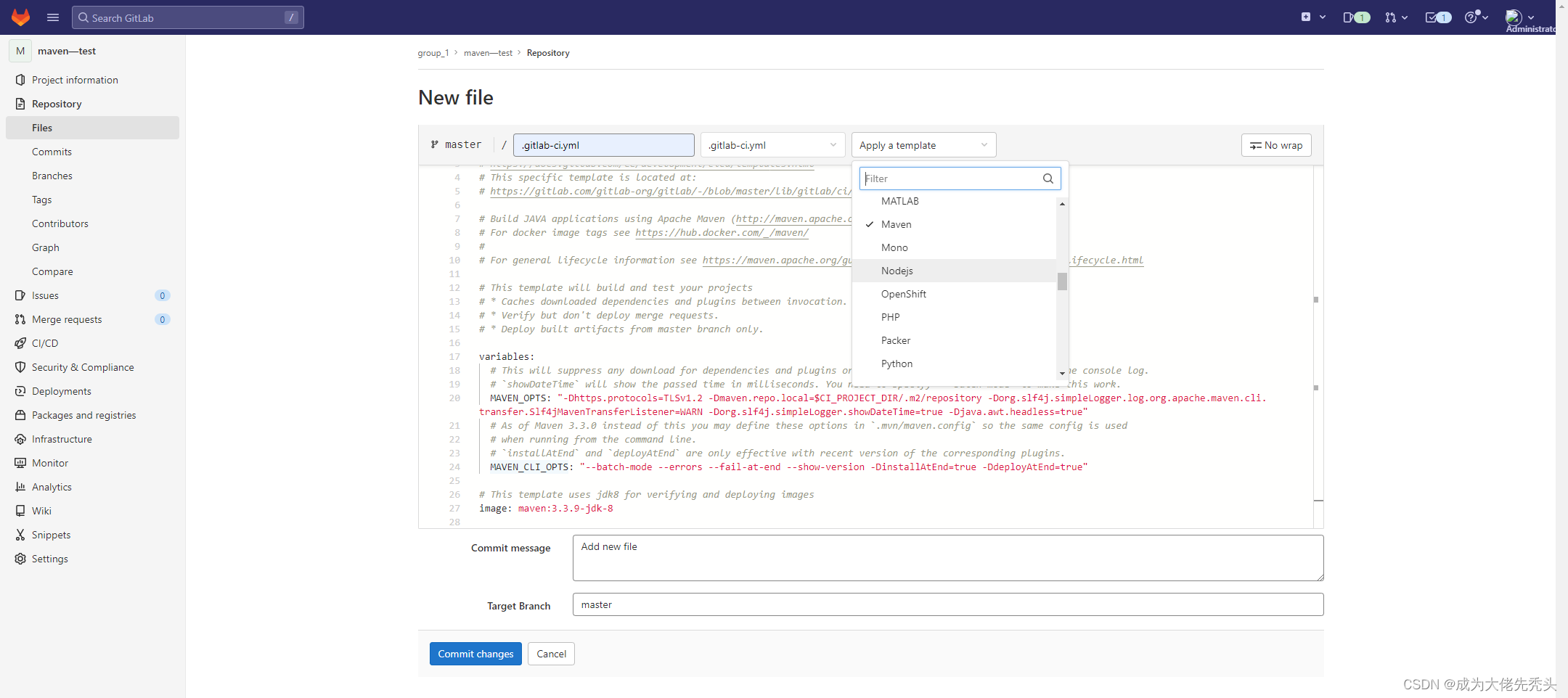The height and width of the screenshot is (698, 1568).
Task: Click the Analytics chart icon
Action: click(20, 487)
